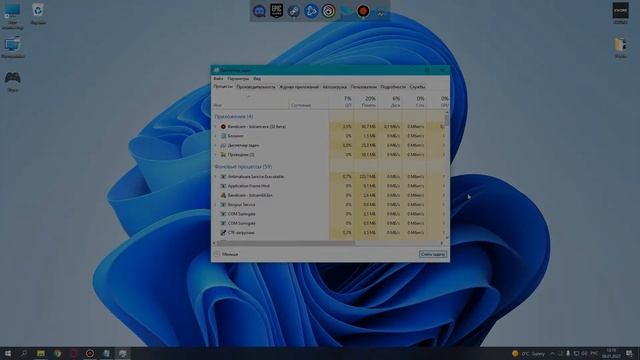Click the CTF-загрузчик pen icon
This screenshot has height=360, width=640.
pyautogui.click(x=223, y=233)
